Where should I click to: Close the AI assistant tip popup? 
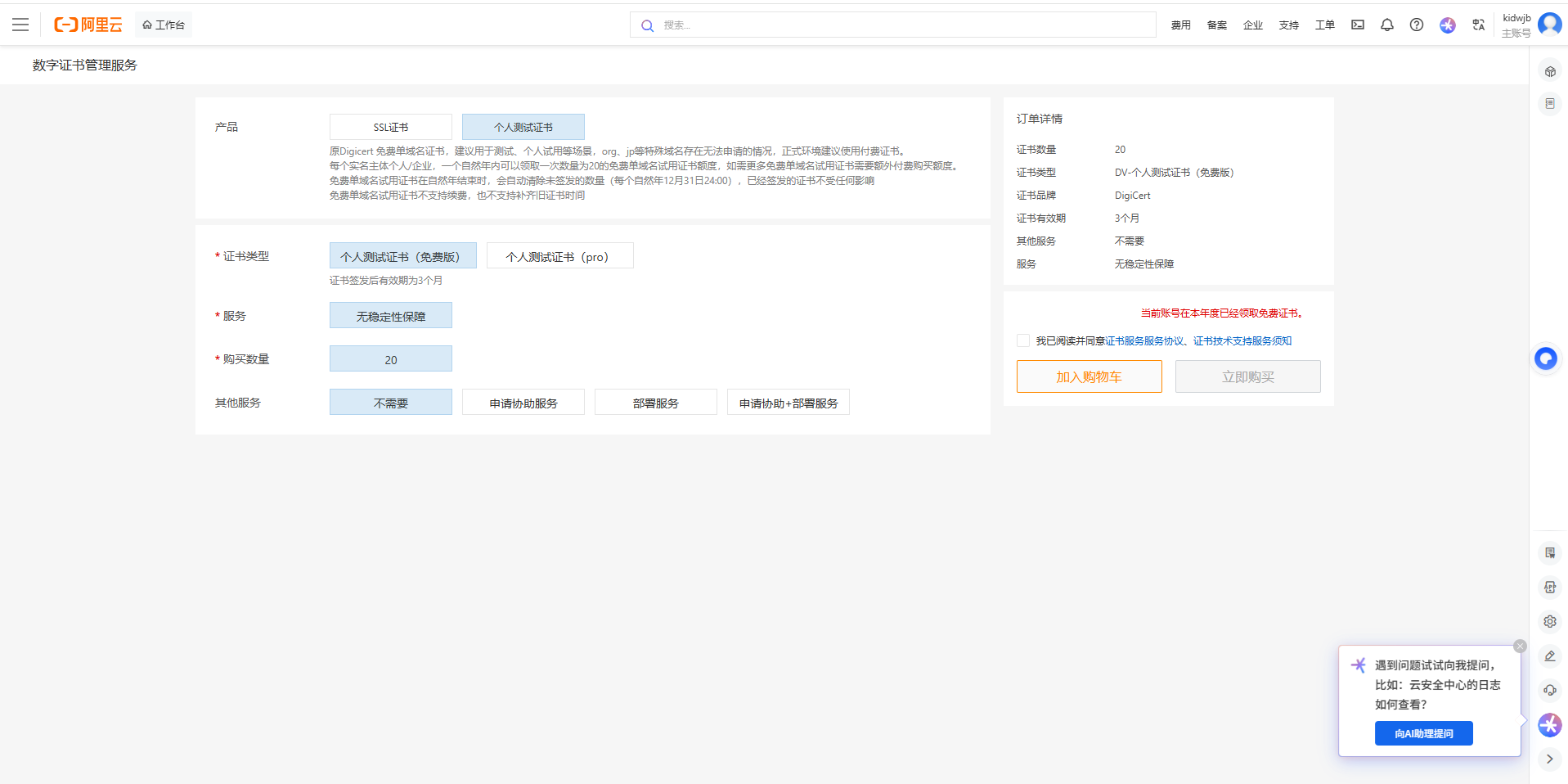(1520, 646)
